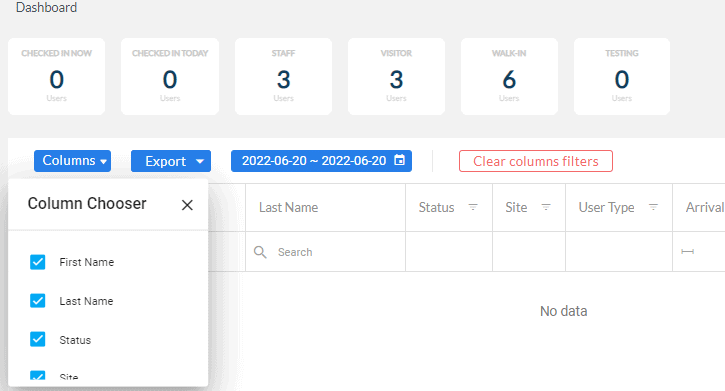Image resolution: width=725 pixels, height=391 pixels.
Task: Click the Status column filter icon
Action: 473,207
